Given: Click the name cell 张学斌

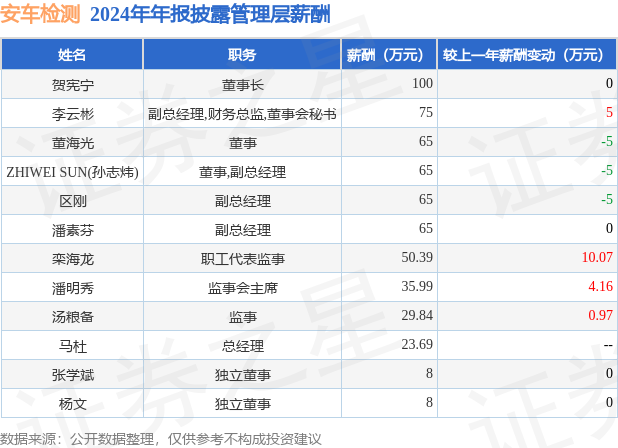Looking at the screenshot, I should point(73,375).
